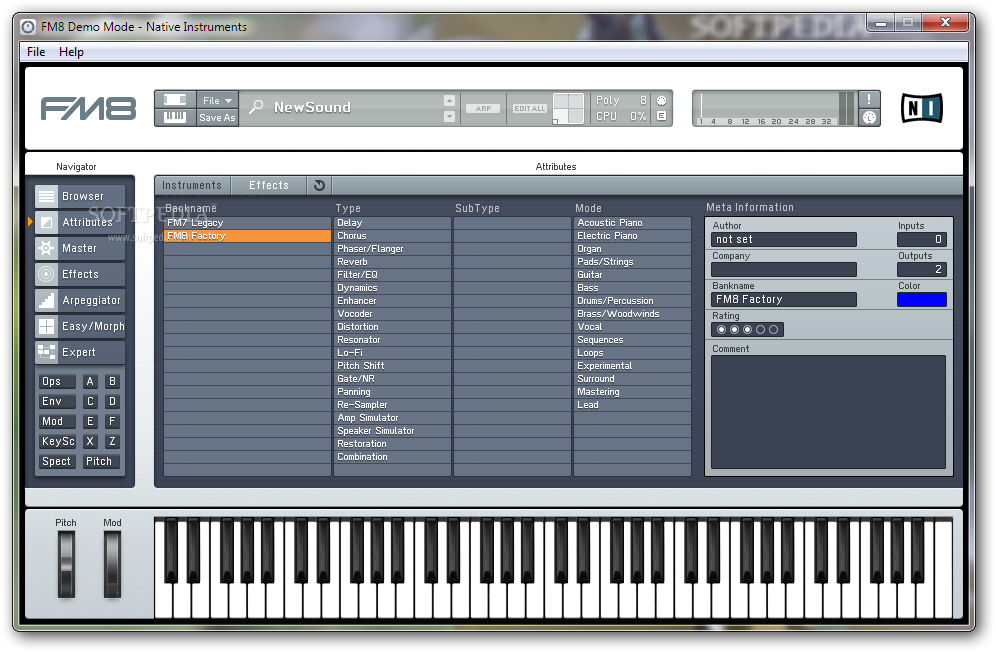Viewport: 996px width, 652px height.
Task: Open the Master page icon
Action: point(46,248)
